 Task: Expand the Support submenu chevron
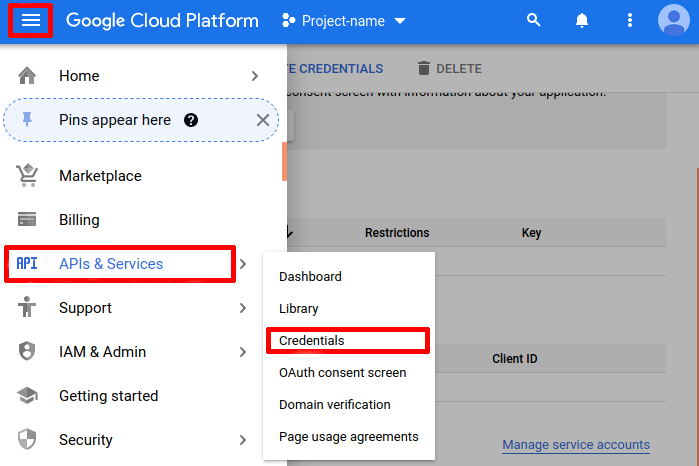click(243, 308)
